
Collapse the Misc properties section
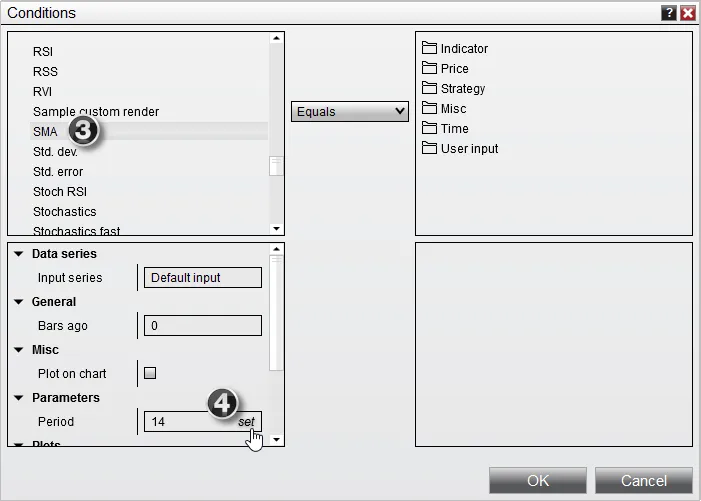point(18,349)
